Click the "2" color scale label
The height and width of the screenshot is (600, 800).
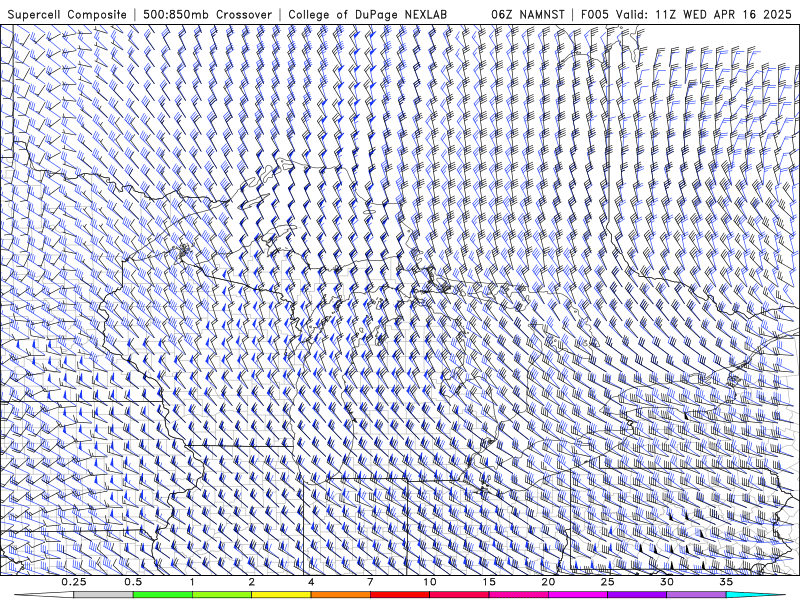252,582
